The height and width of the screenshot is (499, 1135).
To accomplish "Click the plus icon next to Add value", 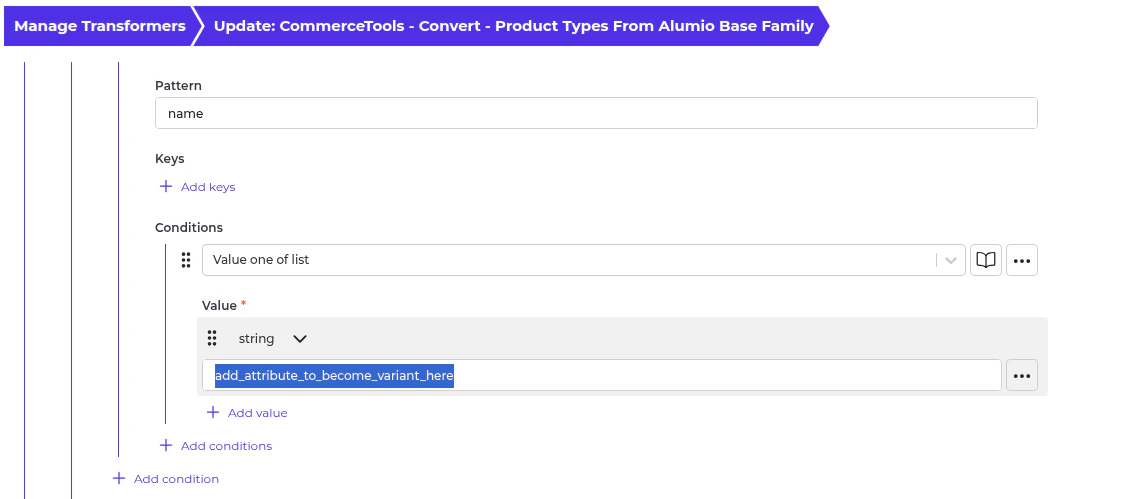I will [x=212, y=412].
